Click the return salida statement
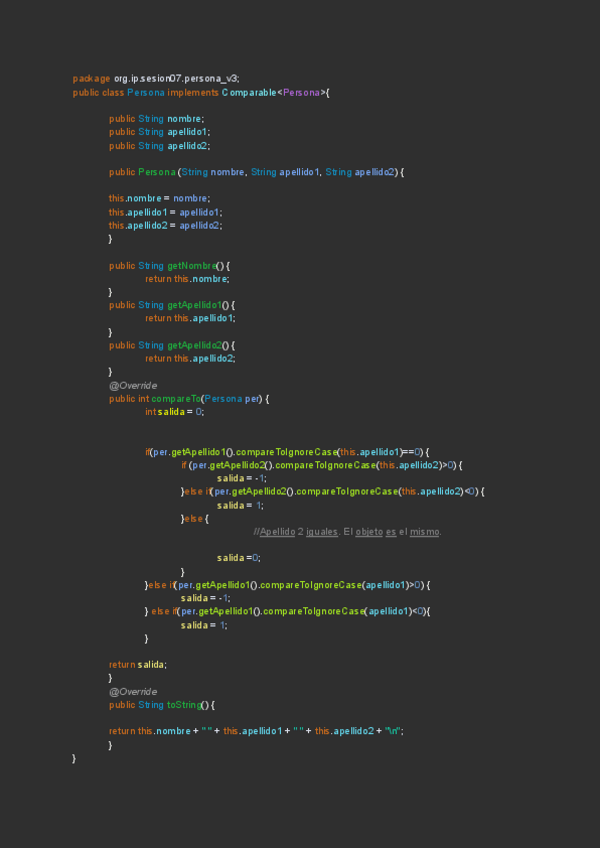600x848 pixels. point(138,664)
